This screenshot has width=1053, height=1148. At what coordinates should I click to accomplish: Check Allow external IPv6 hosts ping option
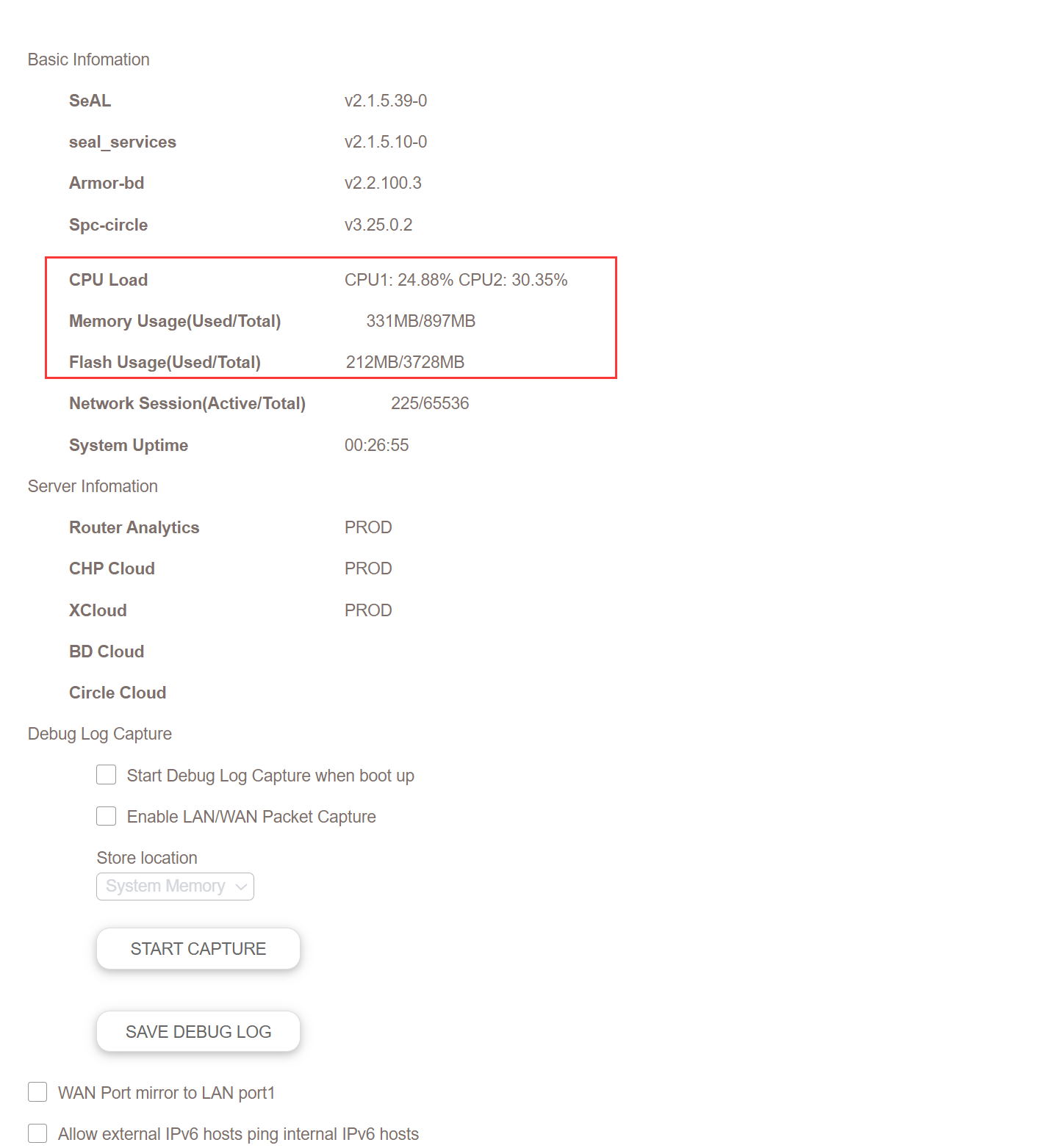(37, 1133)
